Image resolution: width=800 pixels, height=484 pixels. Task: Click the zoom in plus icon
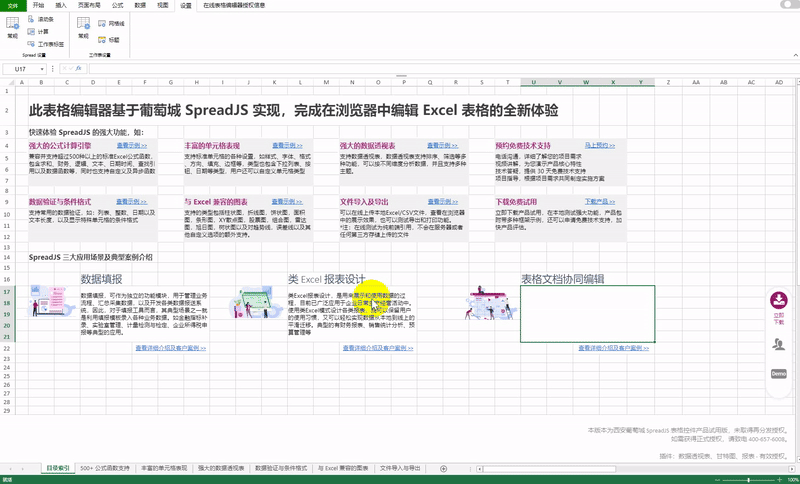778,480
